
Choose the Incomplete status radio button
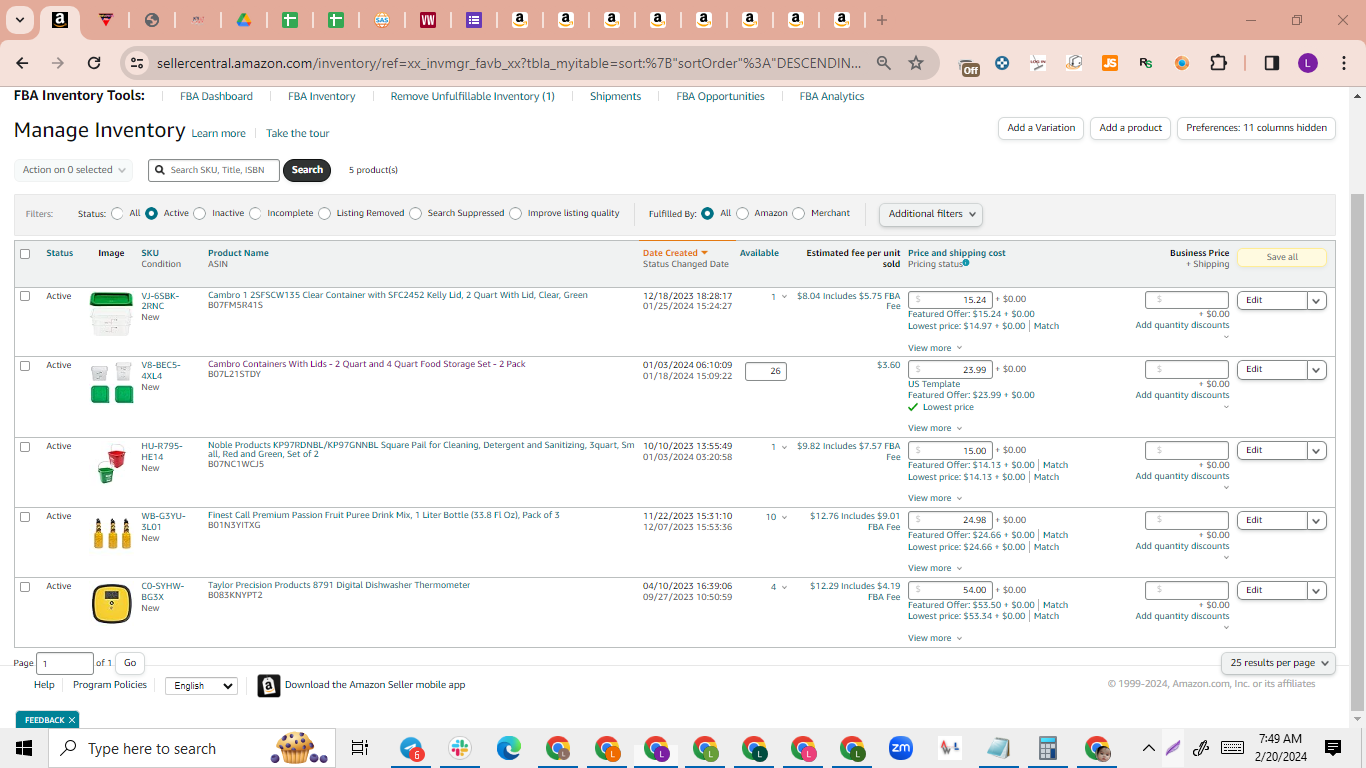[255, 213]
